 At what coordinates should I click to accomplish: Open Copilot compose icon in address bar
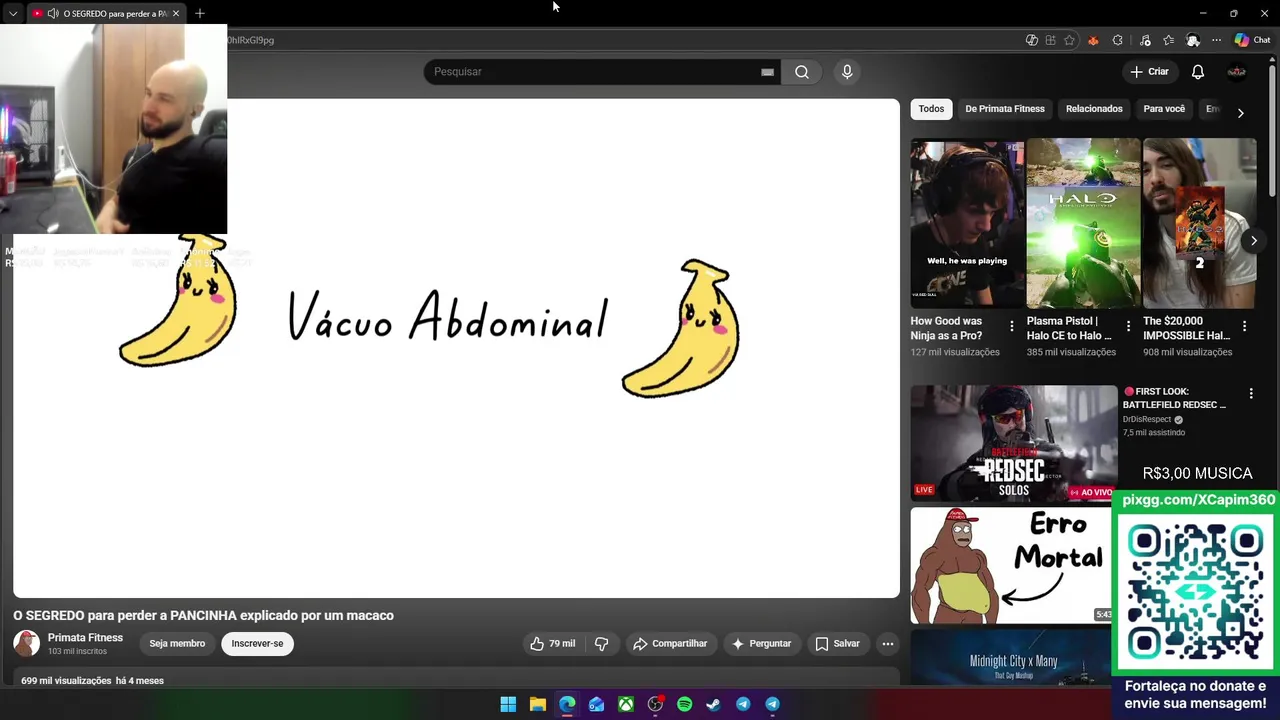pyautogui.click(x=1032, y=40)
